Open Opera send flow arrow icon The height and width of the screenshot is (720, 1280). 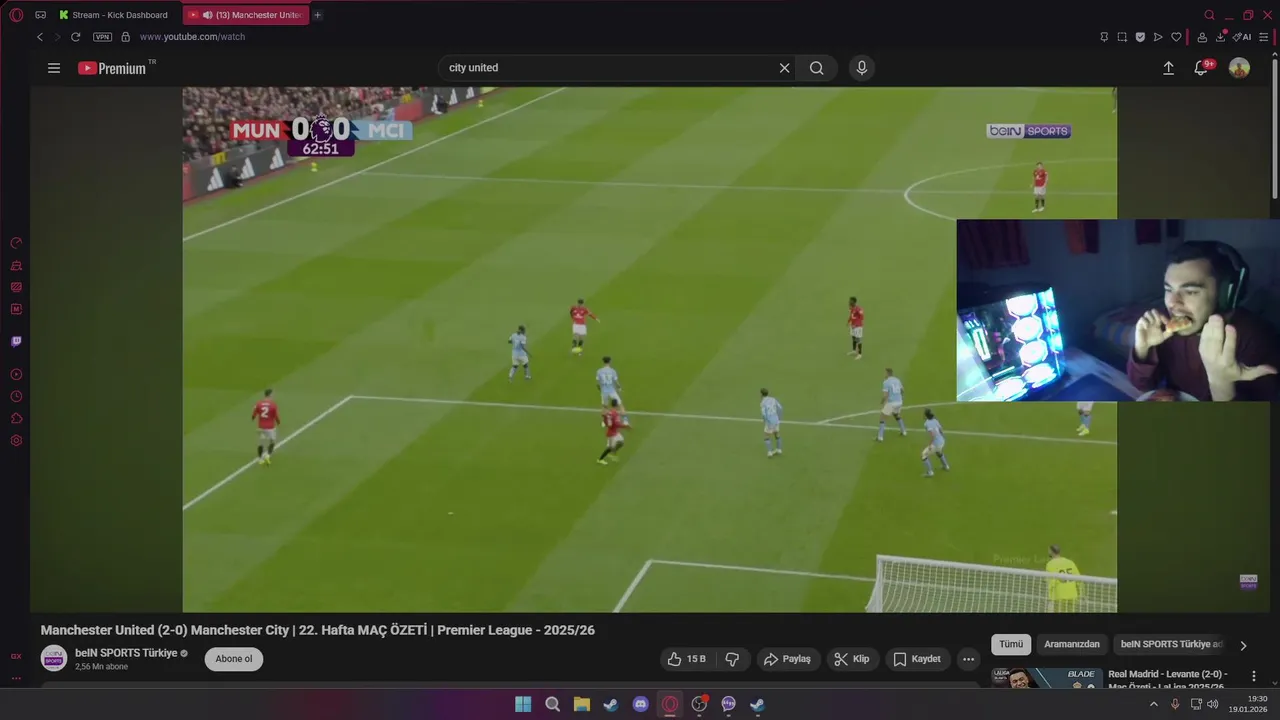click(x=1158, y=37)
